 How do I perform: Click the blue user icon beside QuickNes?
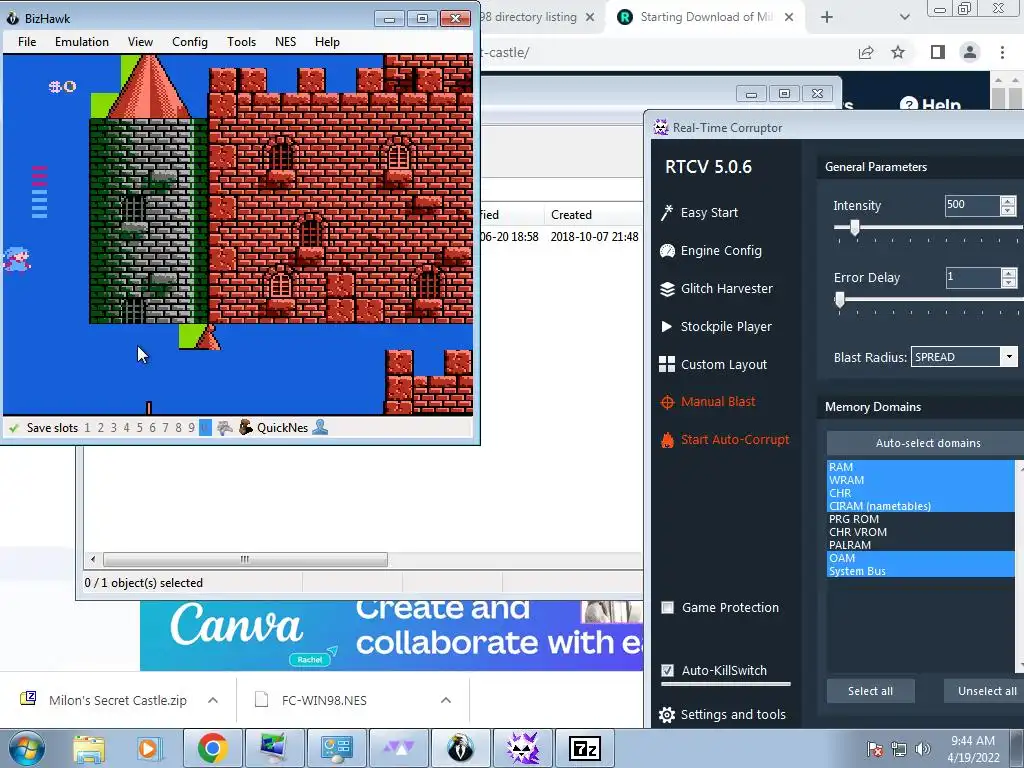click(320, 428)
